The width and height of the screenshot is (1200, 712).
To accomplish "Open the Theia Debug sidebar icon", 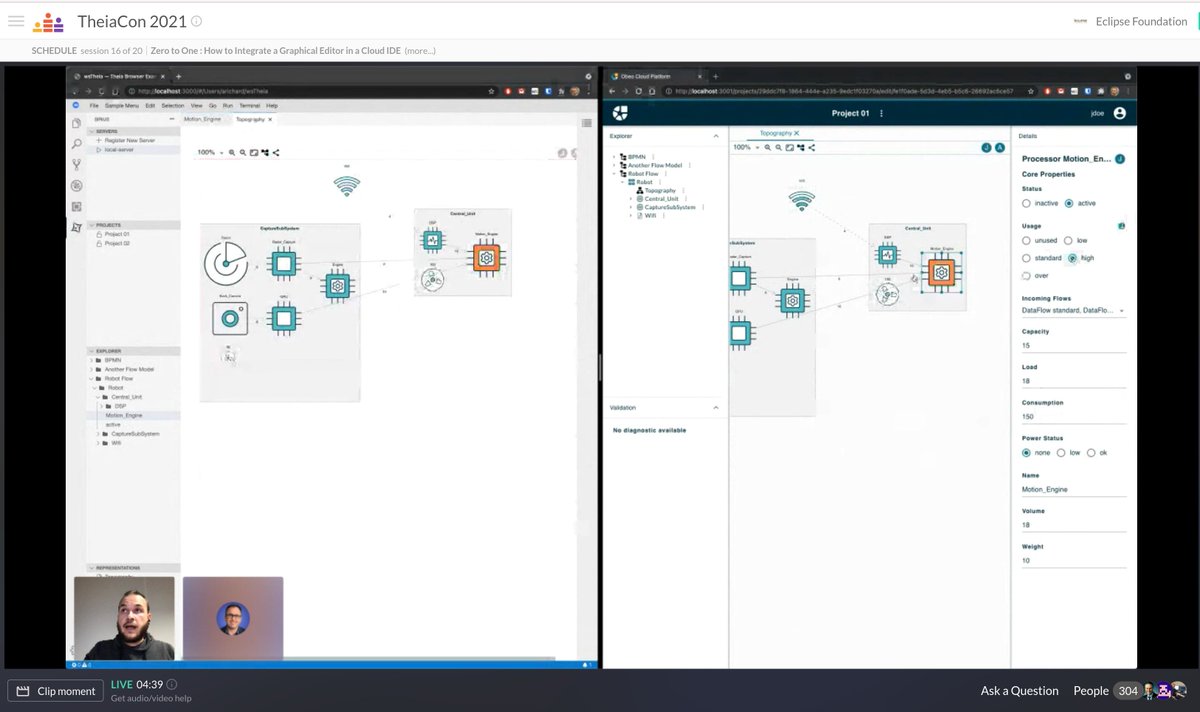I will click(76, 185).
